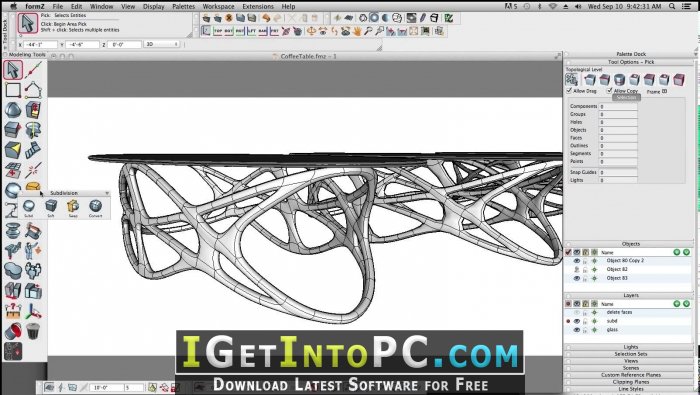Open the Subdivision palette dropdown arrow
The width and height of the screenshot is (700, 395).
click(x=107, y=193)
